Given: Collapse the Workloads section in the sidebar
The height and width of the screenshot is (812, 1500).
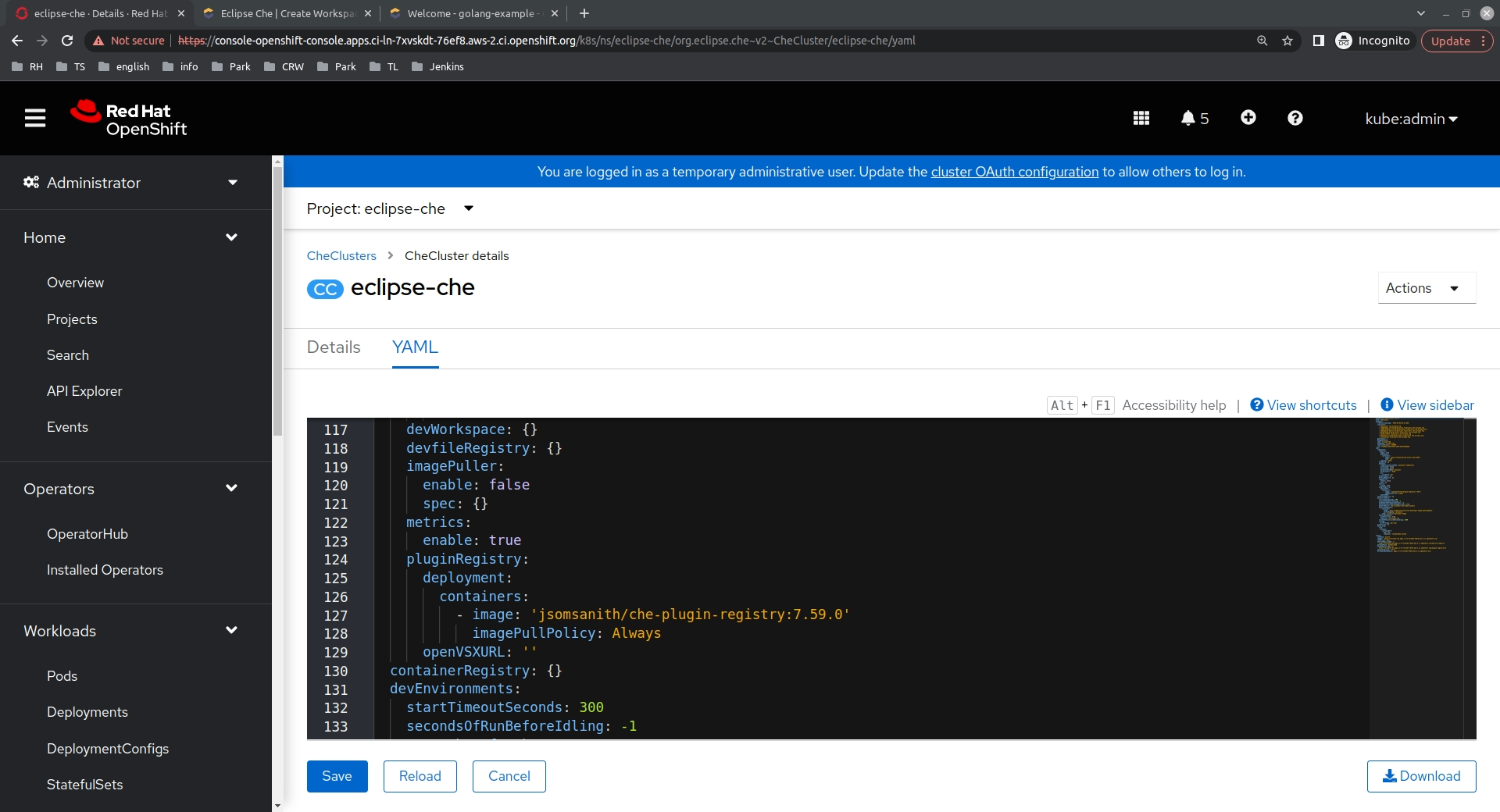Looking at the screenshot, I should click(x=231, y=630).
